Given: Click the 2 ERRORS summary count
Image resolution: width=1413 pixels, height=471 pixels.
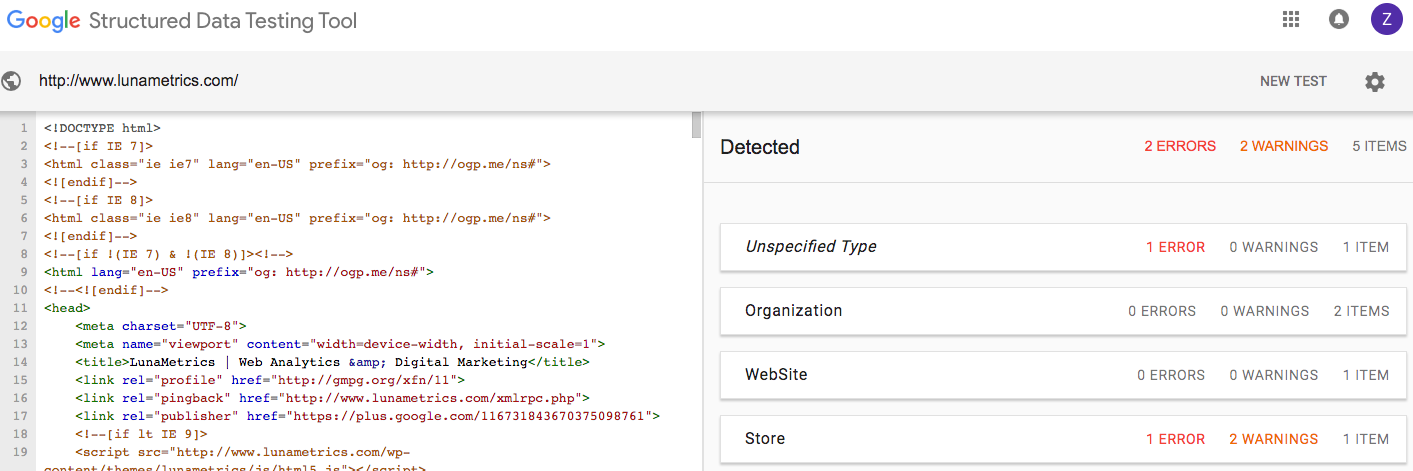Looking at the screenshot, I should (x=1180, y=146).
